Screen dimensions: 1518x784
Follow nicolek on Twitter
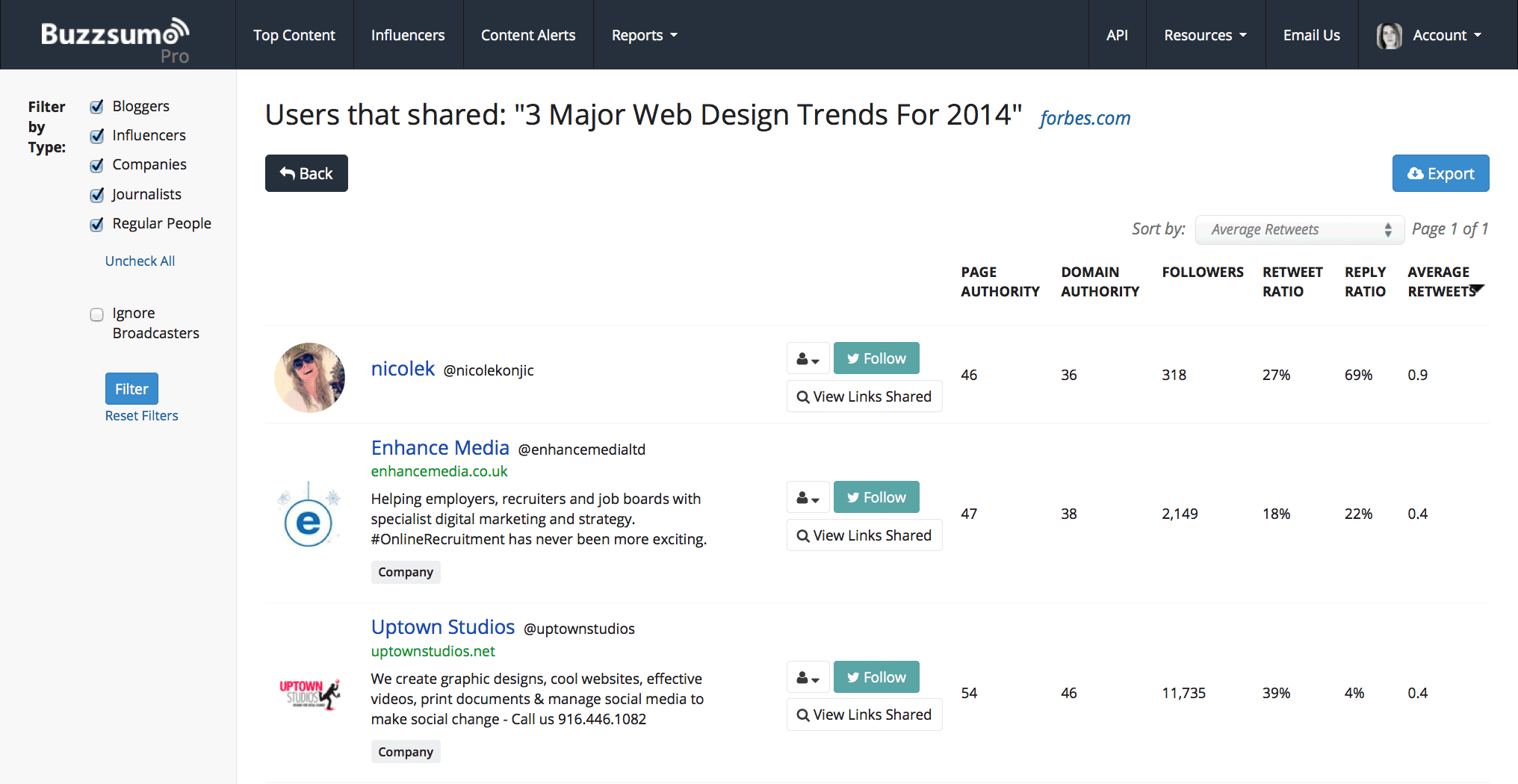pyautogui.click(x=876, y=358)
